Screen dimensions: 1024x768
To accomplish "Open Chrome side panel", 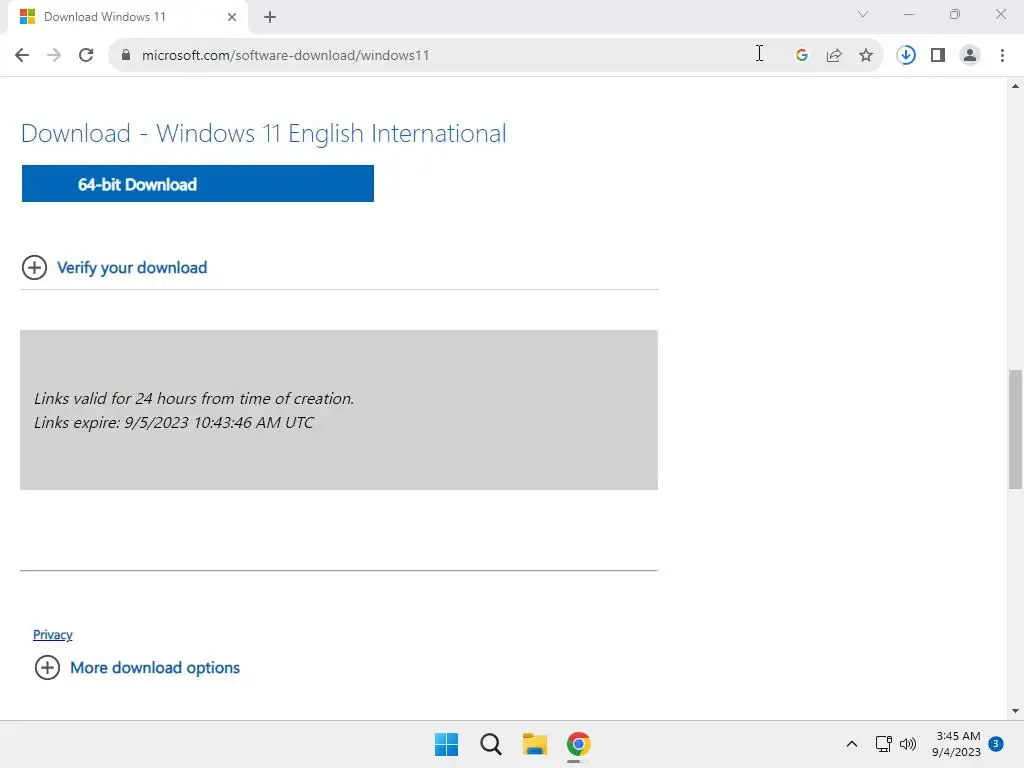I will [x=938, y=56].
